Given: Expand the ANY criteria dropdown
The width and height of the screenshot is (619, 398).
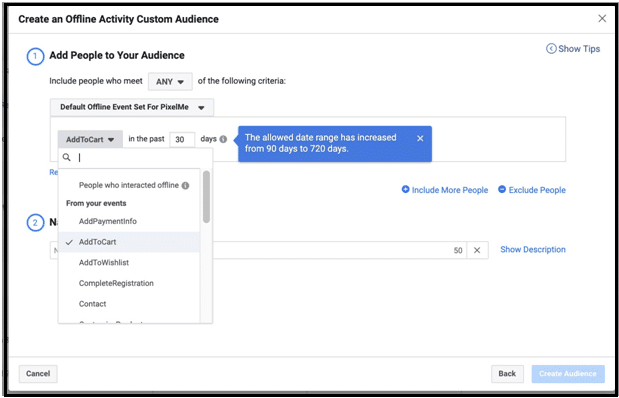Looking at the screenshot, I should coord(170,82).
